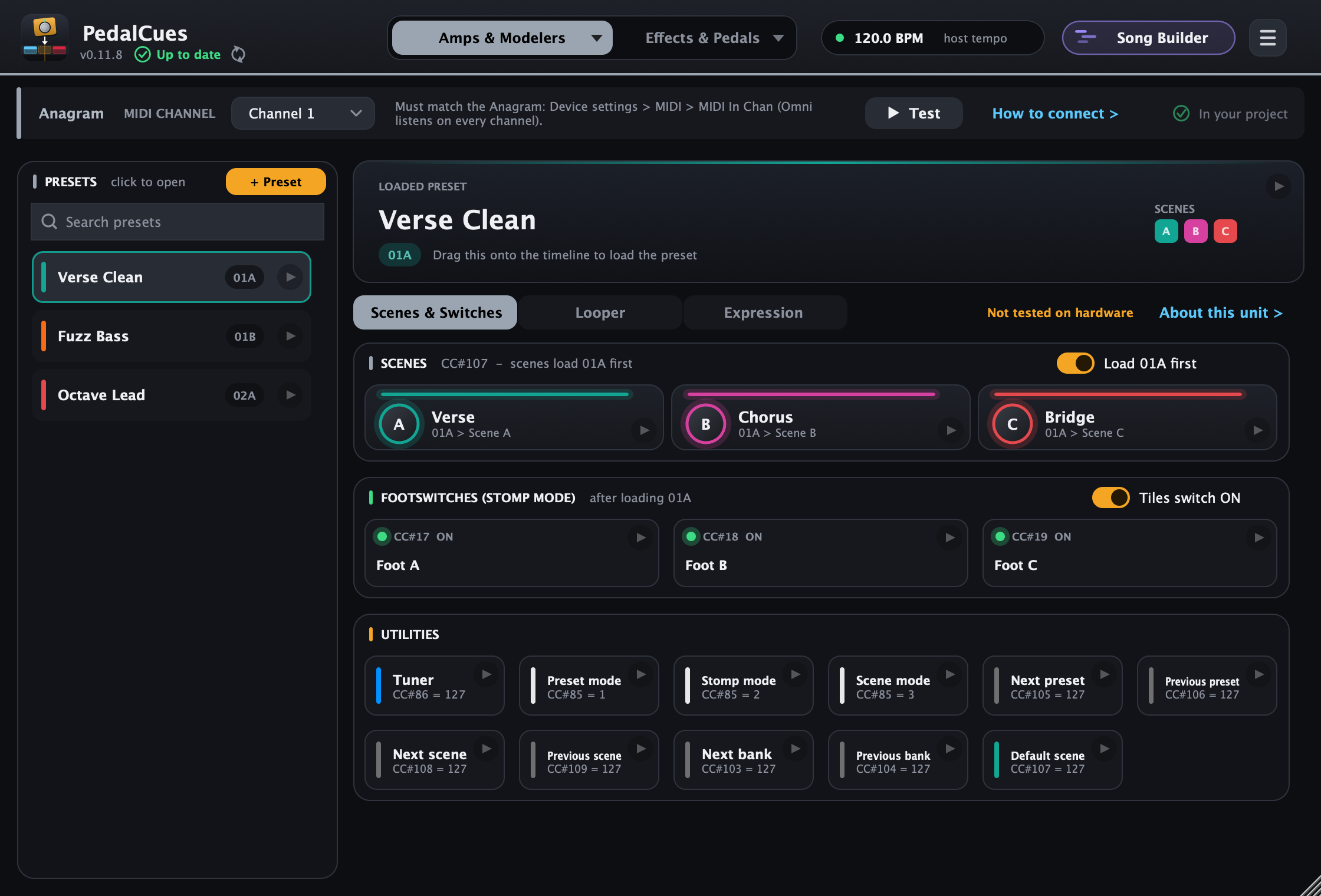The height and width of the screenshot is (896, 1321).
Task: Play the Octave Lead preset test arrow
Action: (290, 395)
